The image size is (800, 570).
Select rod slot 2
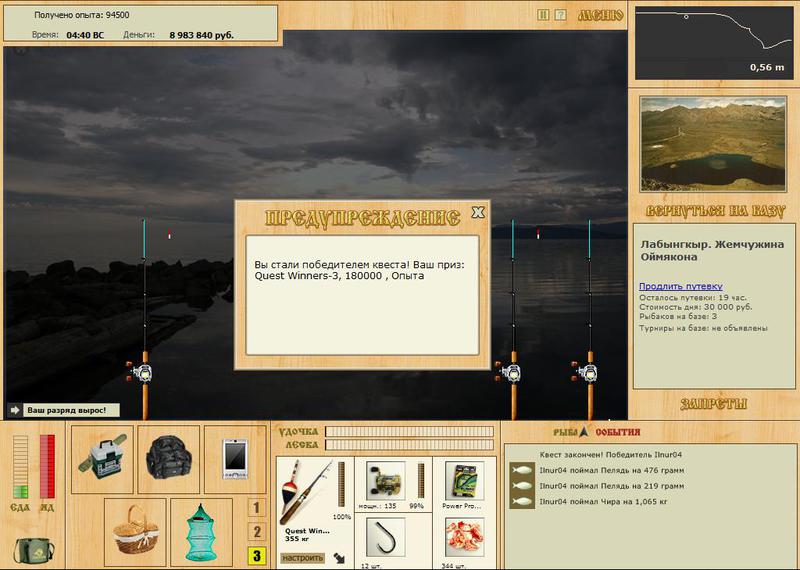click(x=256, y=532)
